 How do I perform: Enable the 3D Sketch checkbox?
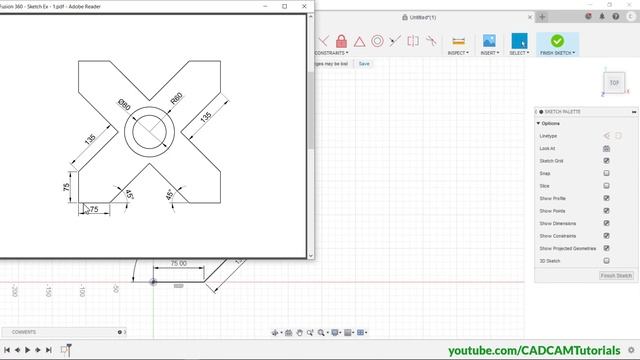pyautogui.click(x=607, y=261)
